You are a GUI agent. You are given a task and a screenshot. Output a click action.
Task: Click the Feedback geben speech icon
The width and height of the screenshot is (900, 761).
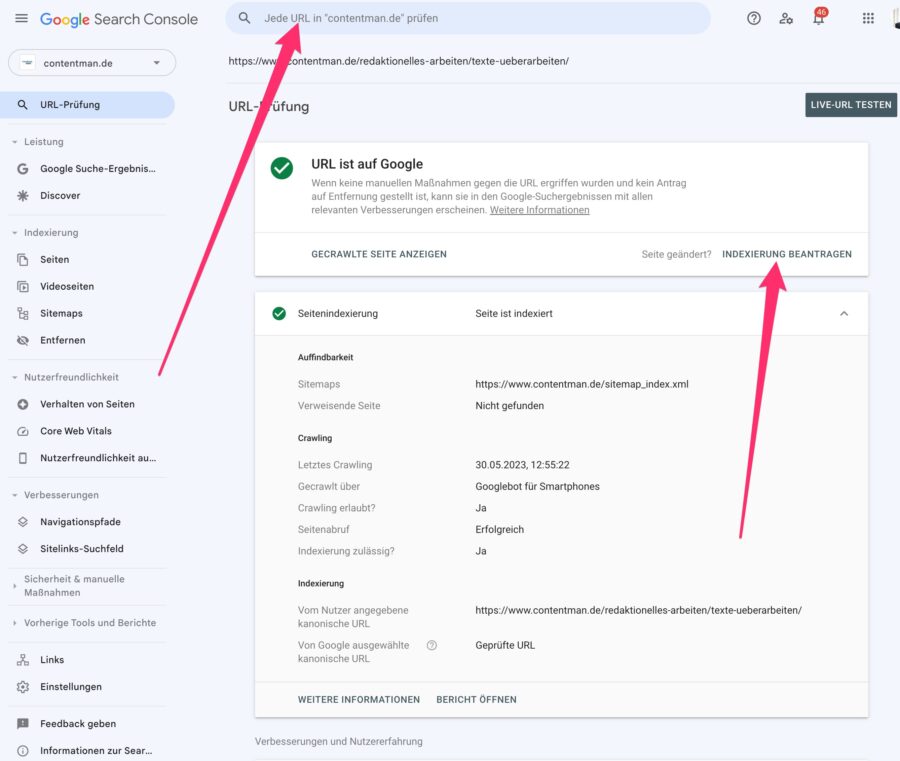click(x=22, y=724)
